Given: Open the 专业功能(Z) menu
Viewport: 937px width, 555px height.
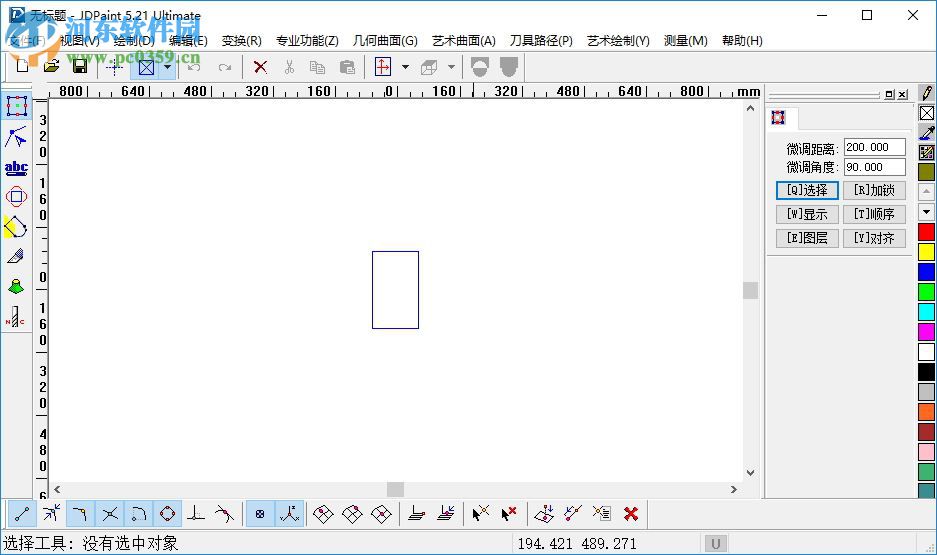Looking at the screenshot, I should tap(307, 41).
